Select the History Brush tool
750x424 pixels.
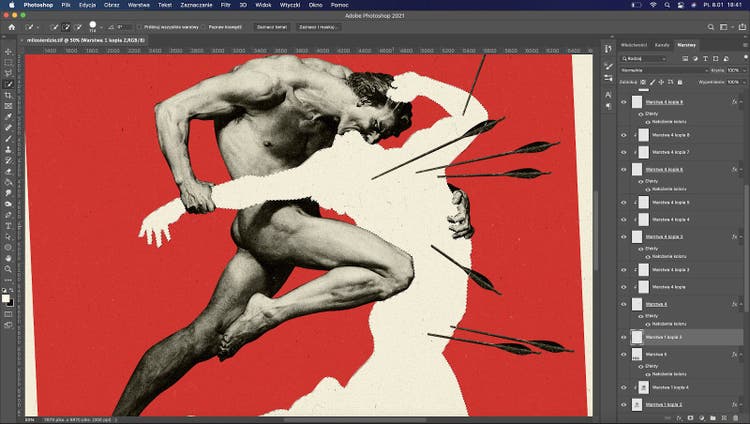[x=8, y=160]
